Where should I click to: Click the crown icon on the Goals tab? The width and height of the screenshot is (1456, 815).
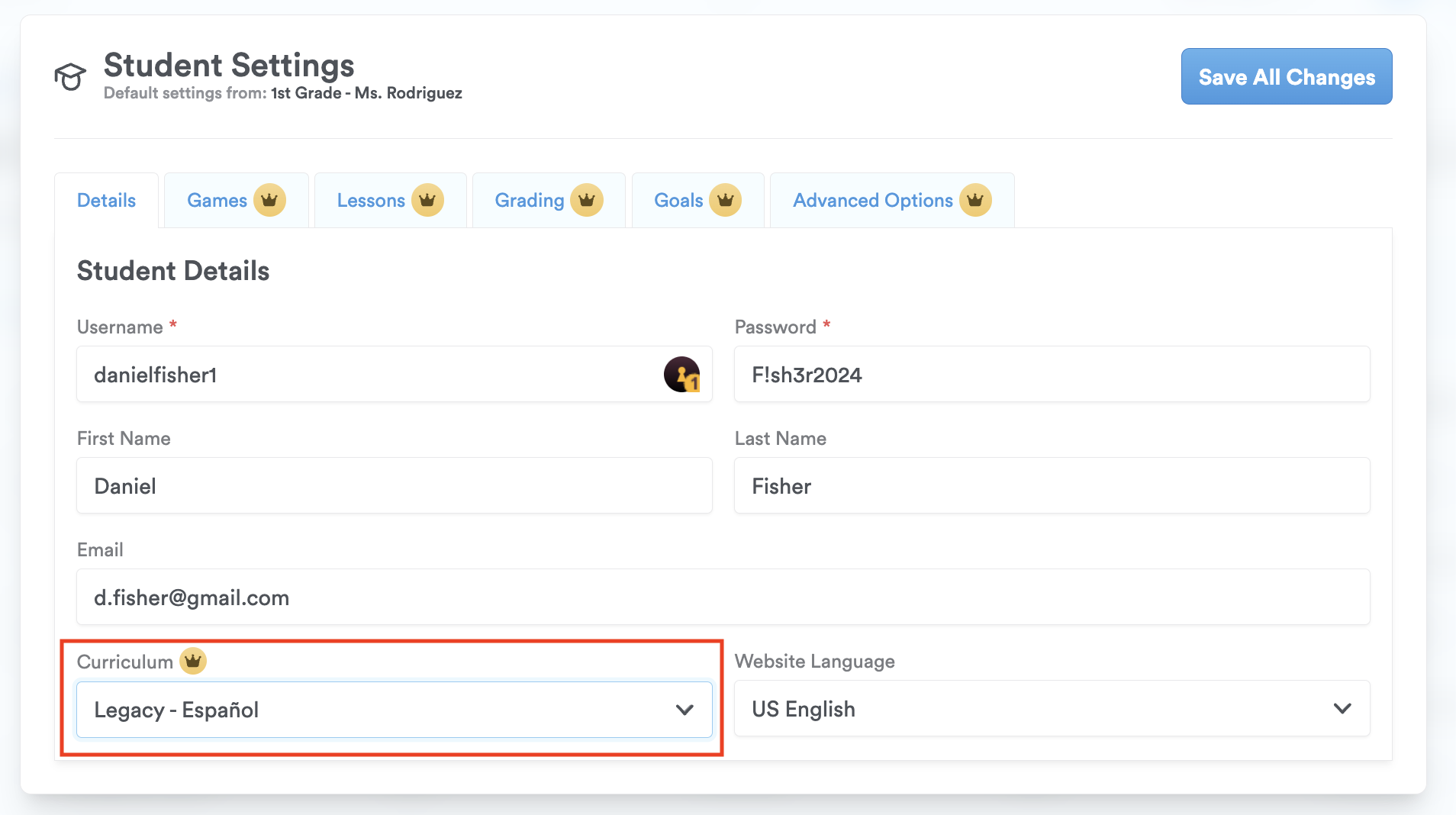(725, 201)
